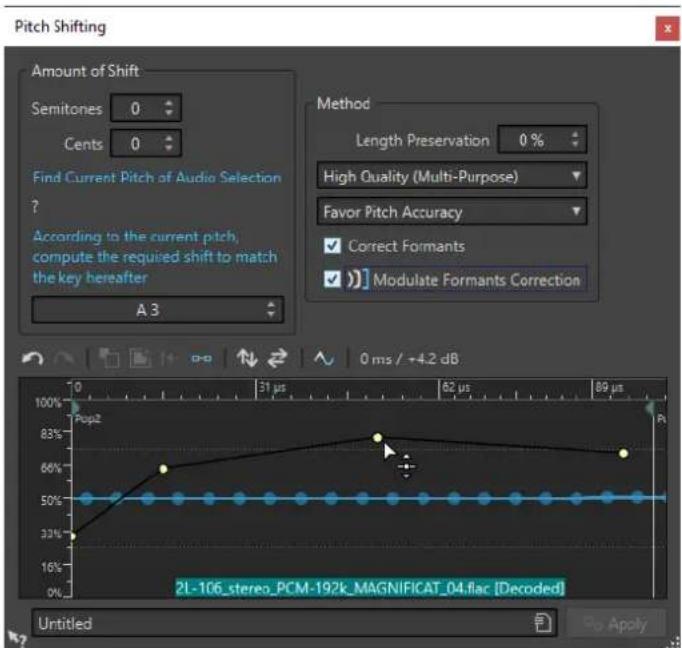Click the 31 µs ruler label
682x648 pixels.
pos(272,387)
